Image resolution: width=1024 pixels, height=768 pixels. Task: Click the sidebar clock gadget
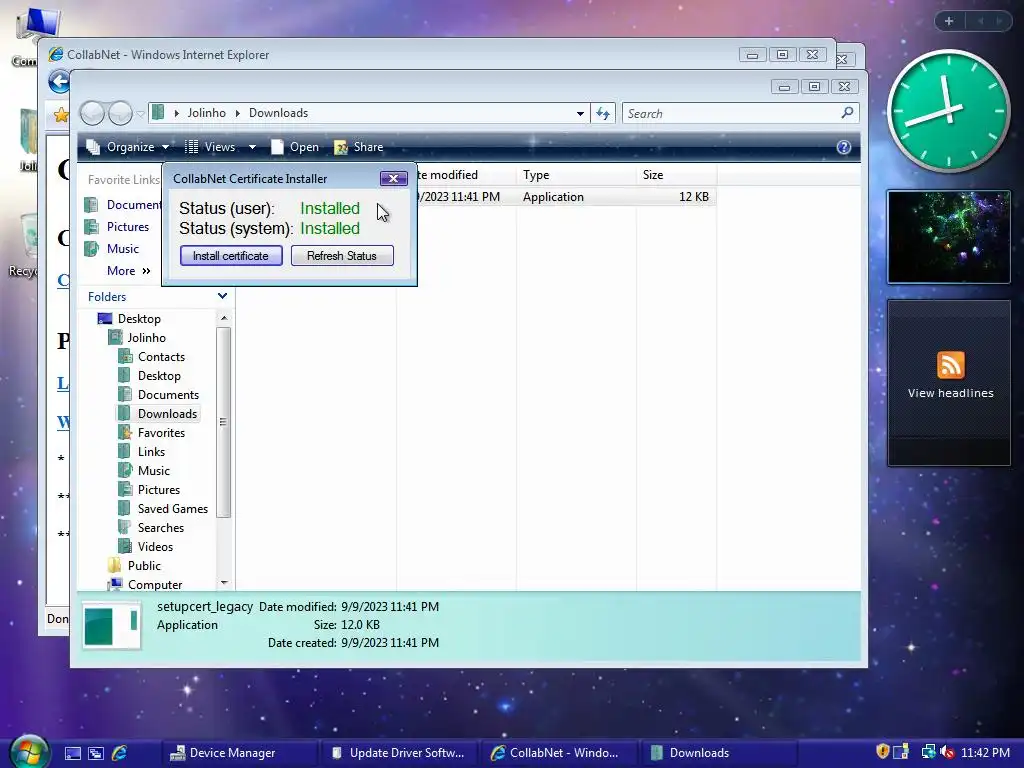(x=949, y=111)
